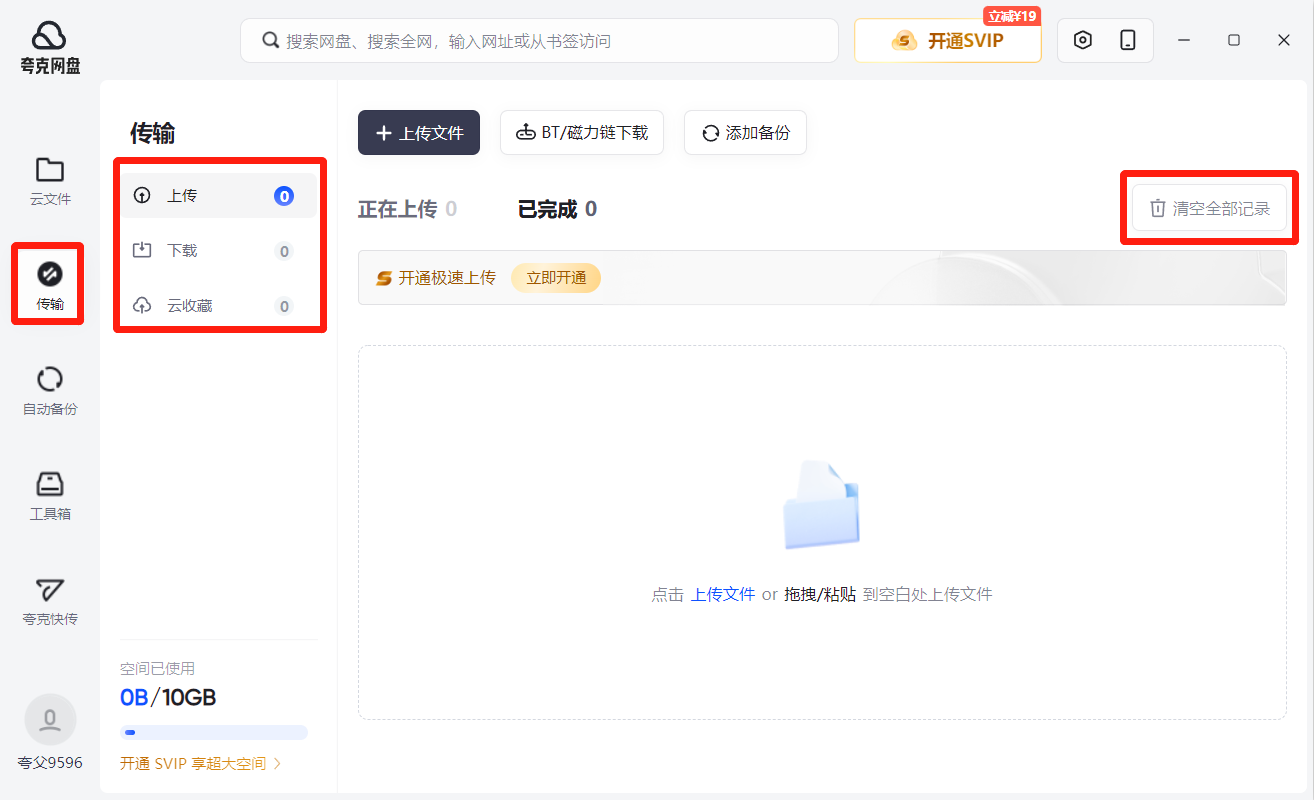Click the 传输 panel heading
Image resolution: width=1314 pixels, height=800 pixels.
(x=153, y=133)
